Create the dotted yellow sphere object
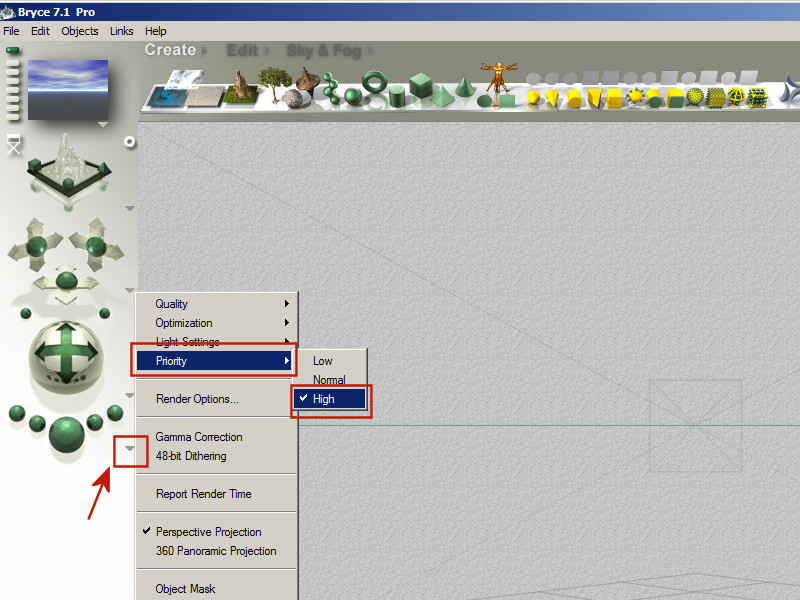Image resolution: width=800 pixels, height=600 pixels. pyautogui.click(x=695, y=96)
